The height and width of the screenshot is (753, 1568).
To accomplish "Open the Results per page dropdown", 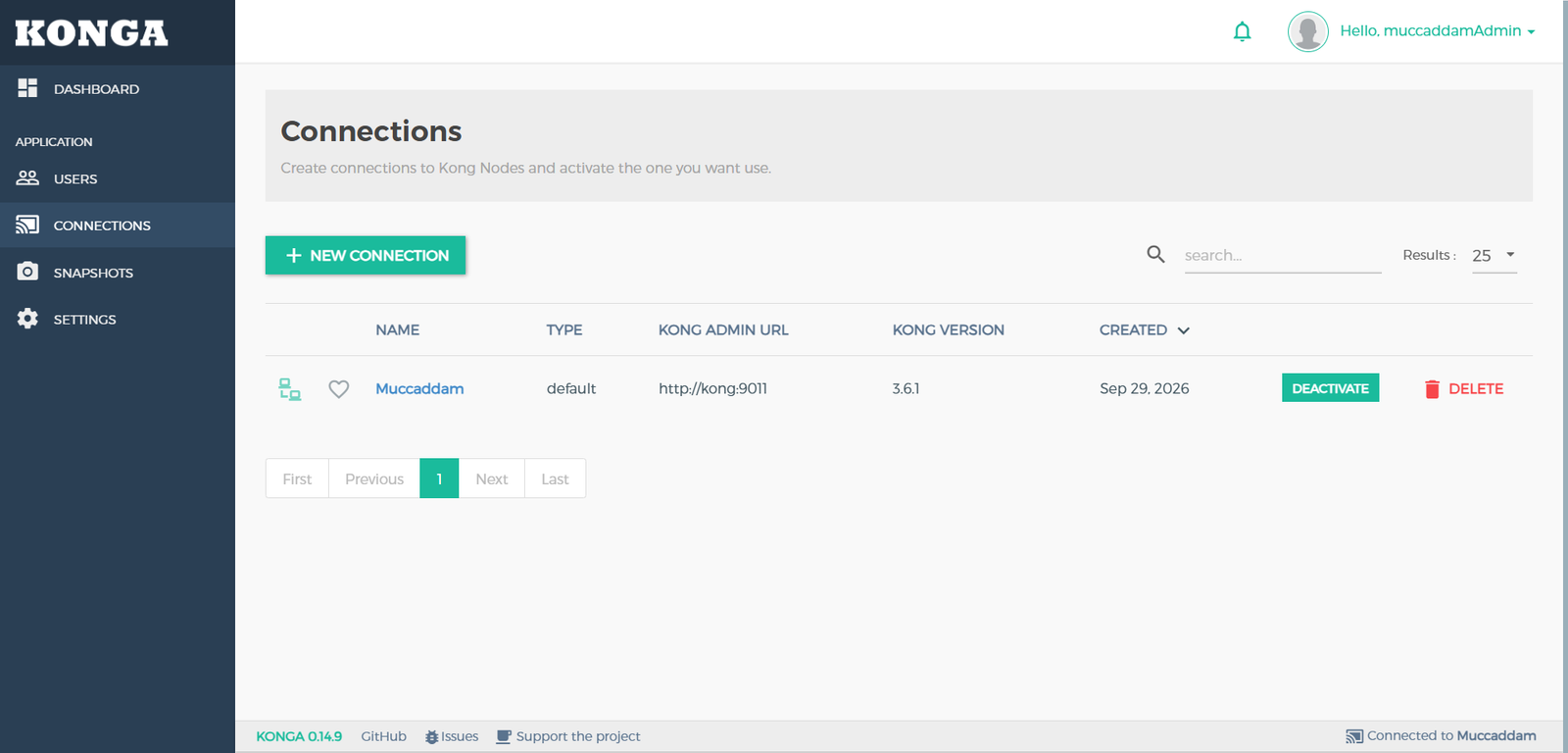I will coord(1494,255).
